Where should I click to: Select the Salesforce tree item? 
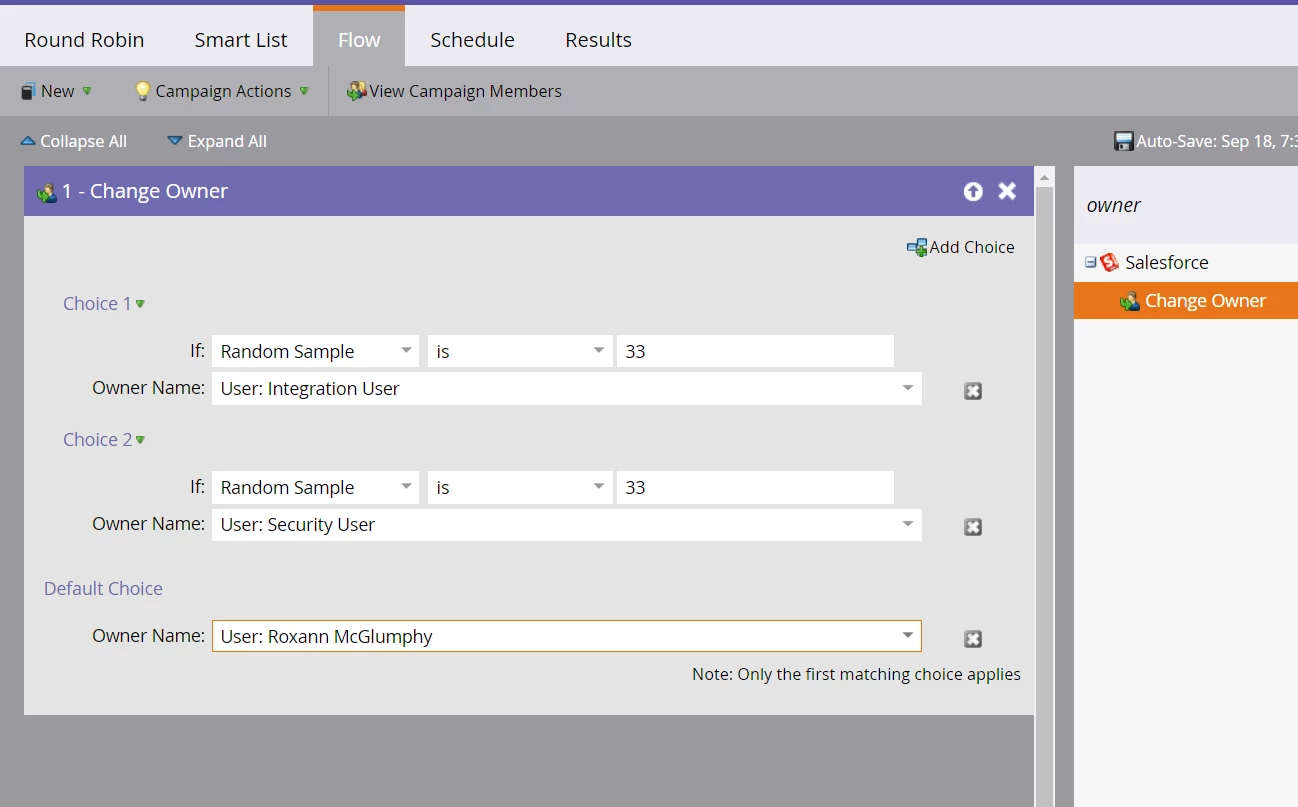(x=1166, y=263)
